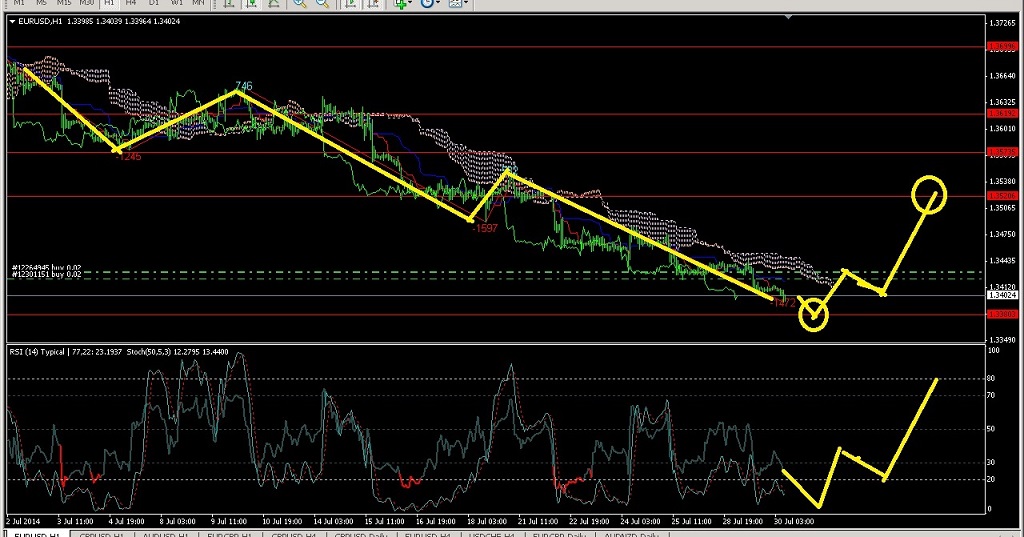Zoom in on the chart
The width and height of the screenshot is (1024, 537).
click(x=299, y=3)
